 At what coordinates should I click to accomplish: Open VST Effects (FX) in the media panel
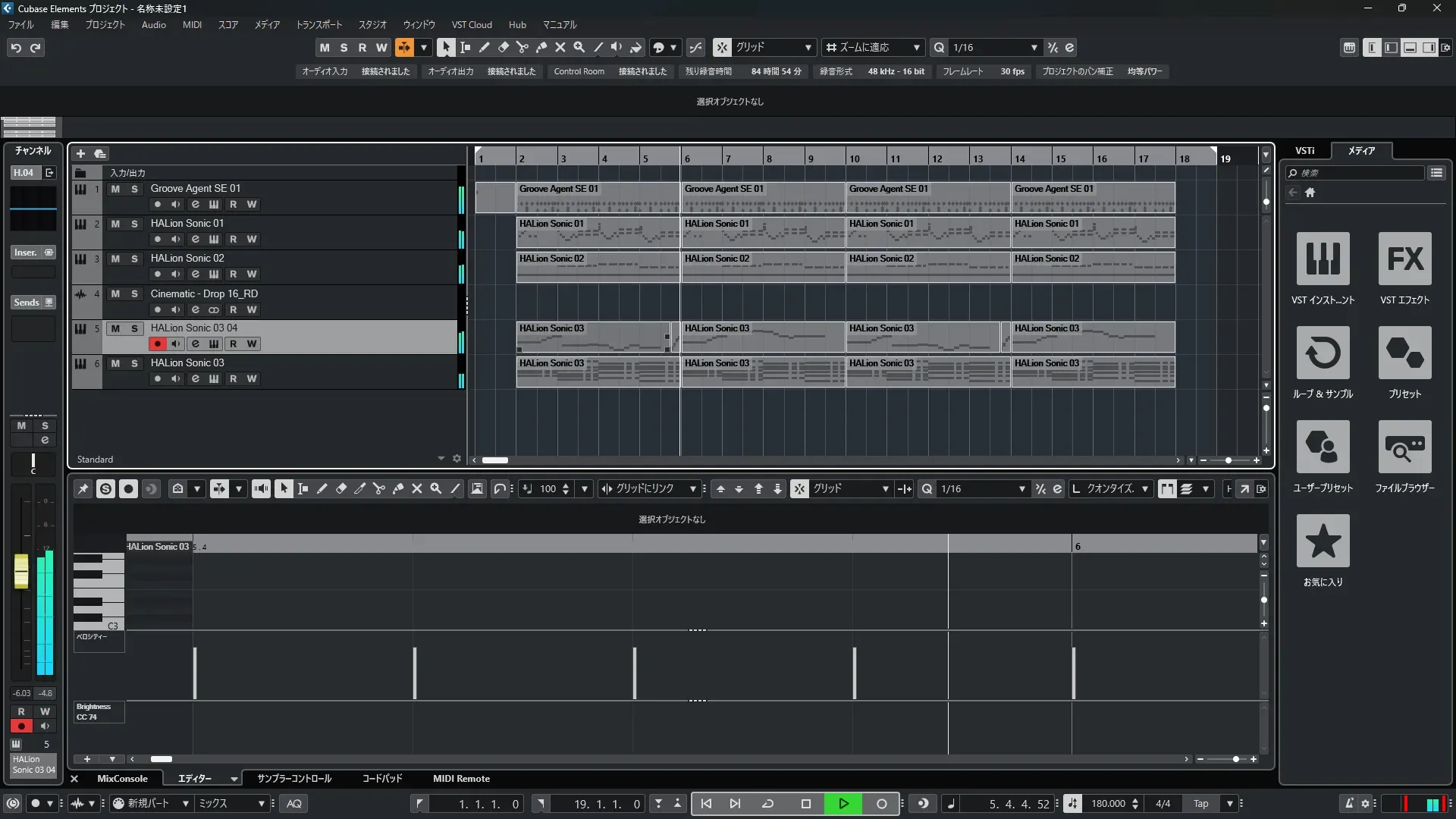point(1404,259)
